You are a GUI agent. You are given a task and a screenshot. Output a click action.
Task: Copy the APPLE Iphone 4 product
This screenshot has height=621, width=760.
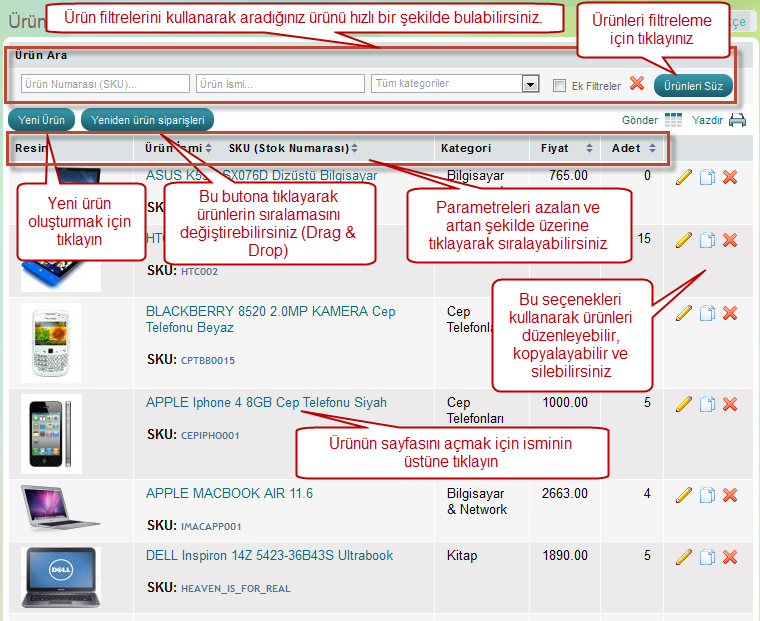point(707,404)
